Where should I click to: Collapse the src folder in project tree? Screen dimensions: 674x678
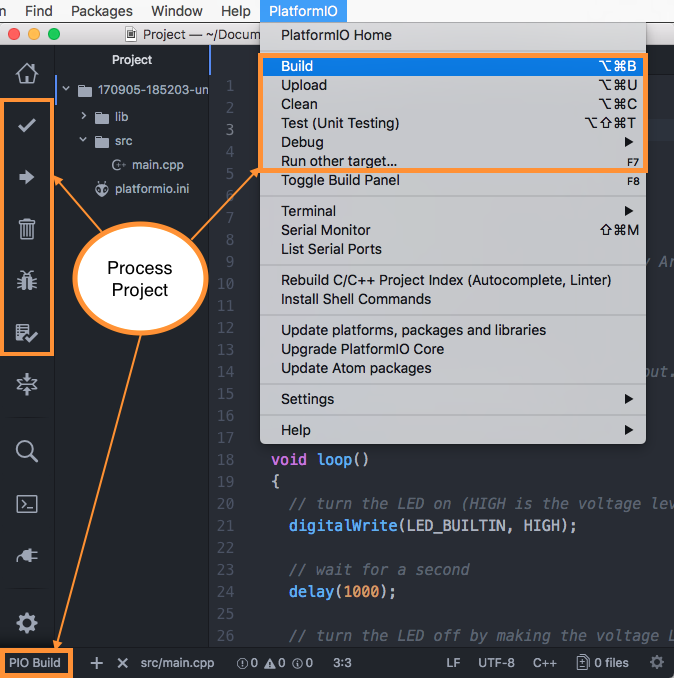click(84, 141)
